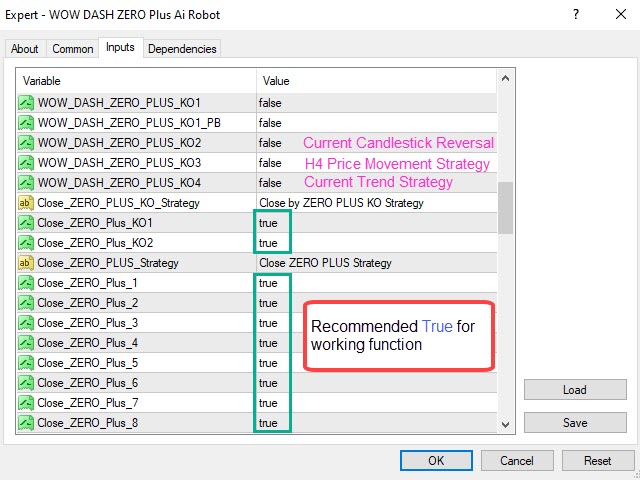The height and width of the screenshot is (480, 640).
Task: Click the inputs list scrollbar thumb
Action: coord(505,208)
